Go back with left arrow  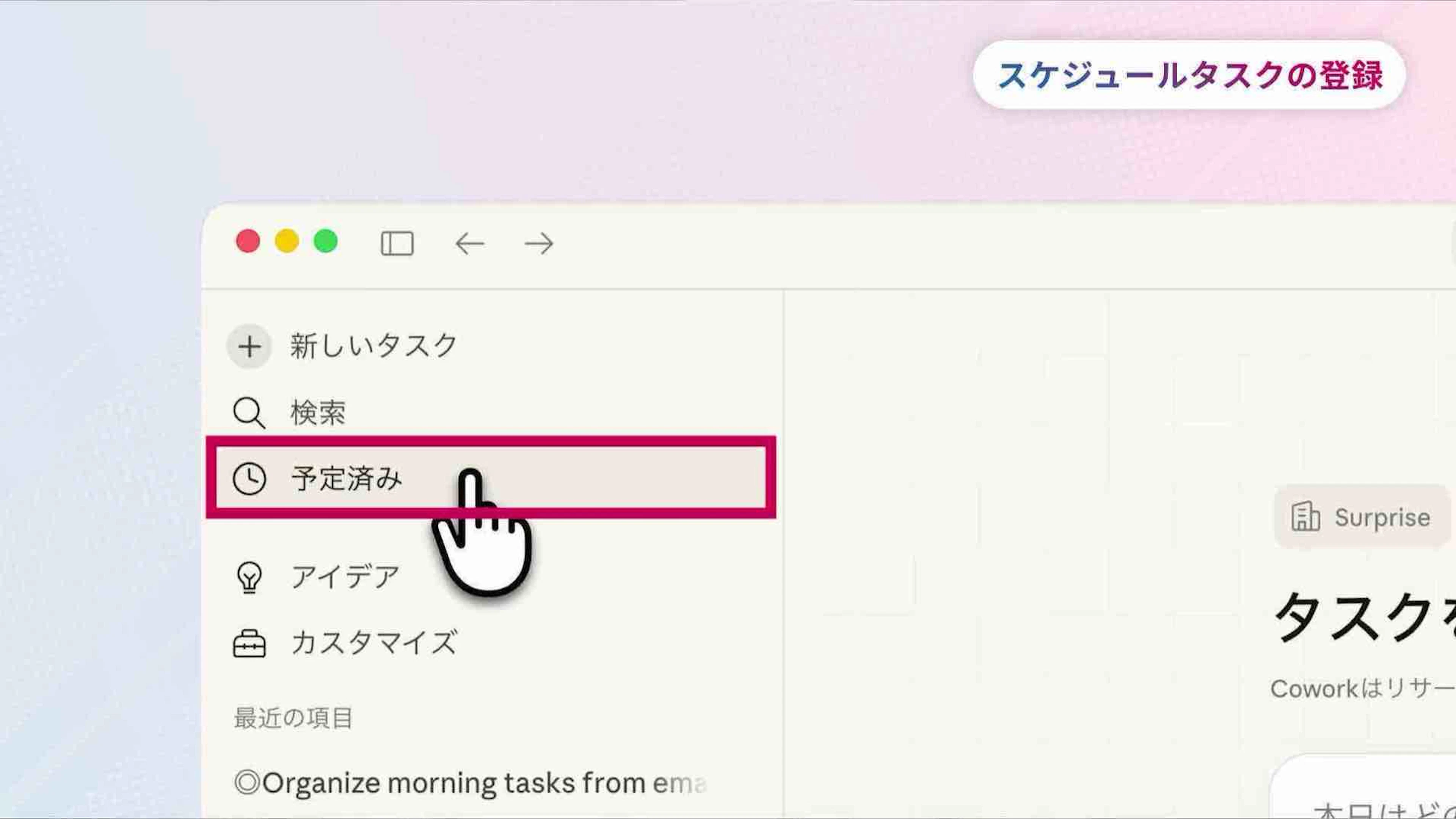coord(469,244)
